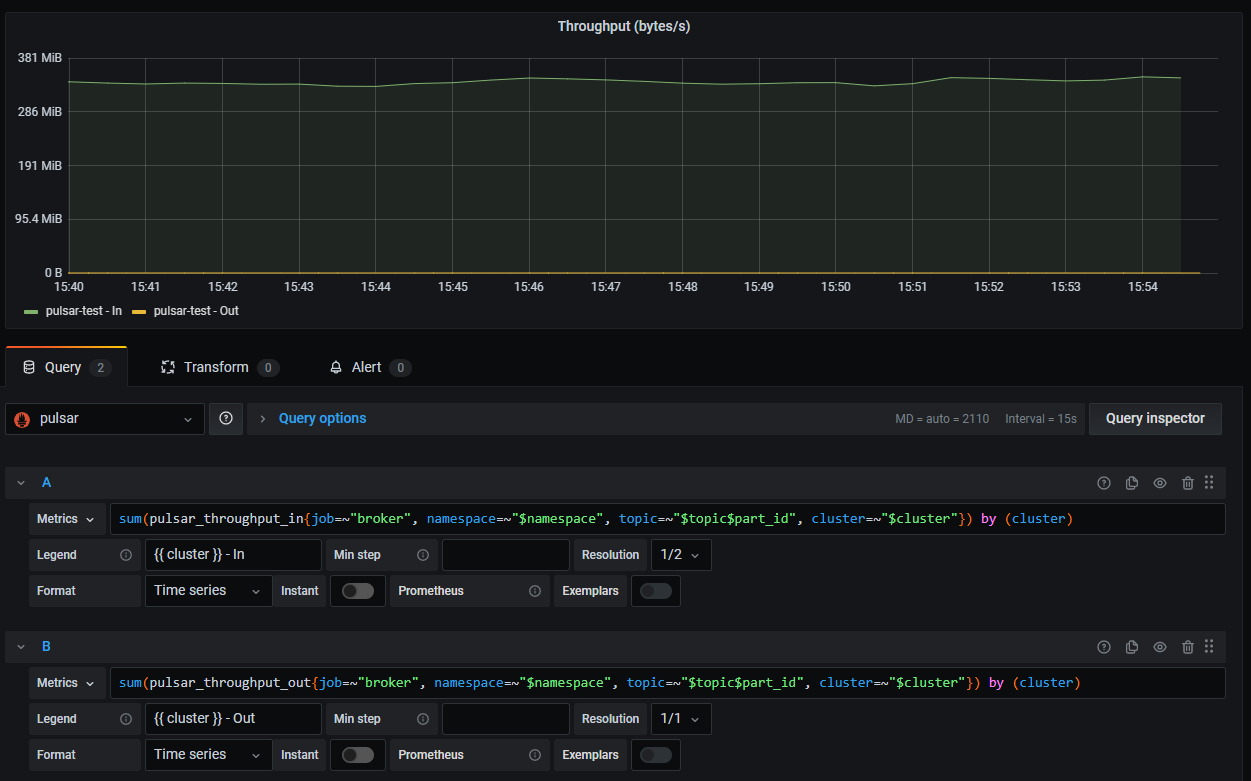Click the query A name label
The image size is (1251, 781).
(x=46, y=483)
